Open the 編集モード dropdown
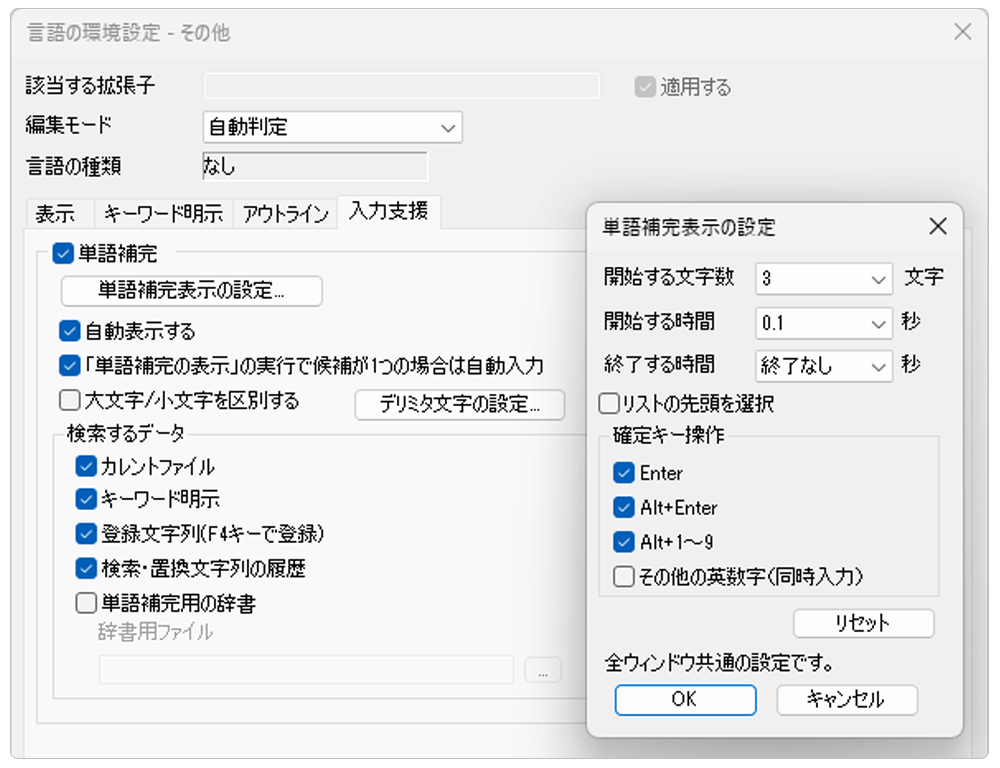 tap(332, 127)
